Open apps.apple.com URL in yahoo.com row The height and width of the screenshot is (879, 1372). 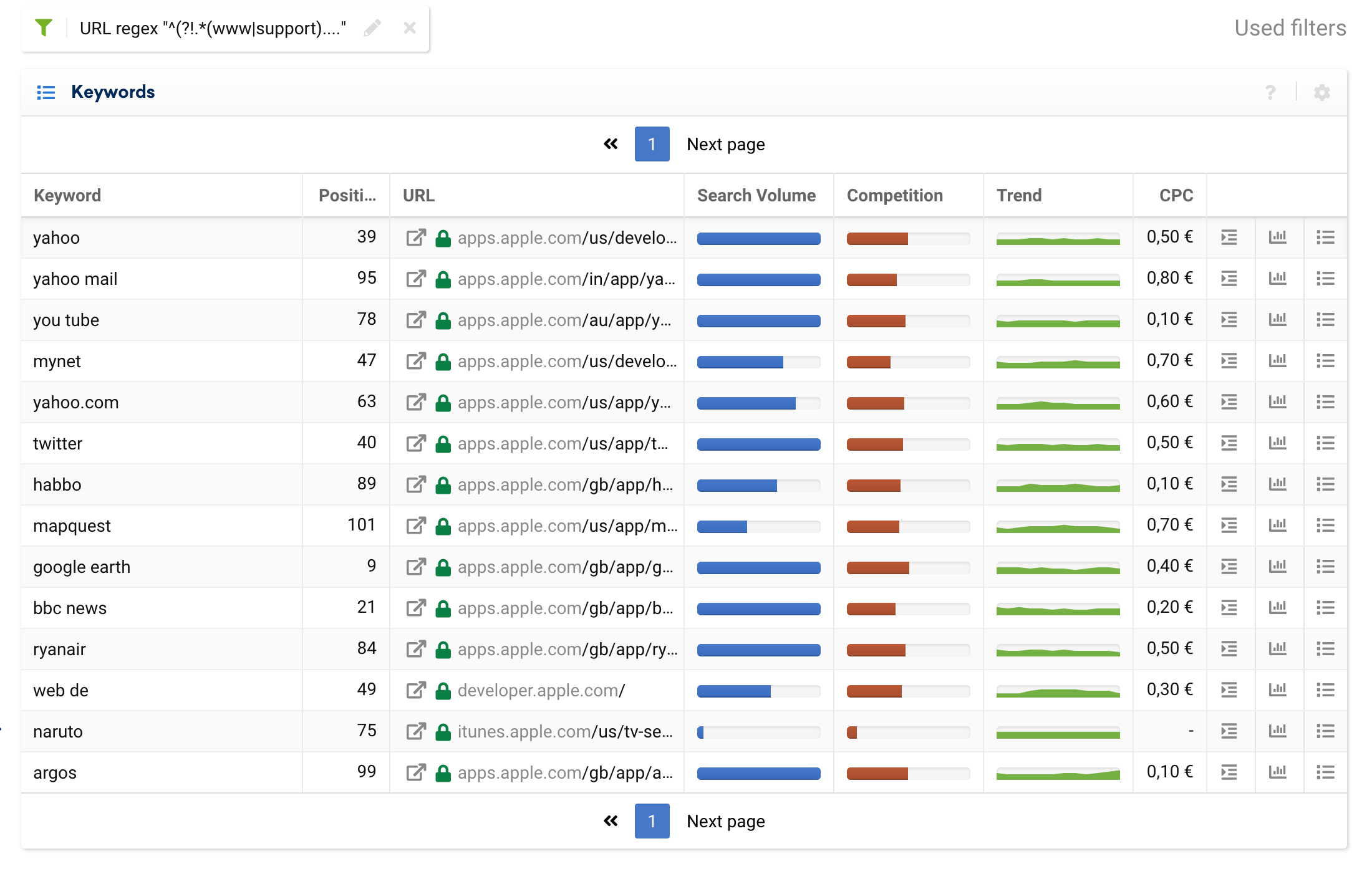(x=564, y=403)
